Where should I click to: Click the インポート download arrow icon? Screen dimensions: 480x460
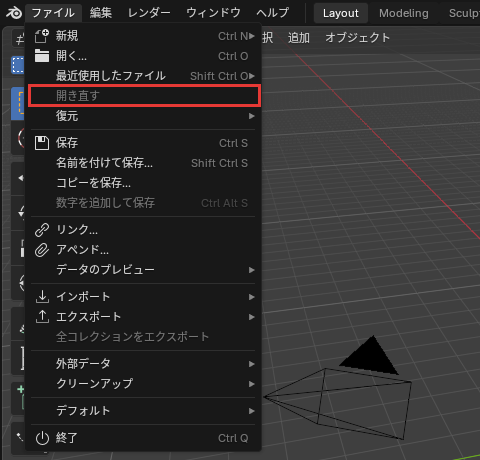[42, 297]
